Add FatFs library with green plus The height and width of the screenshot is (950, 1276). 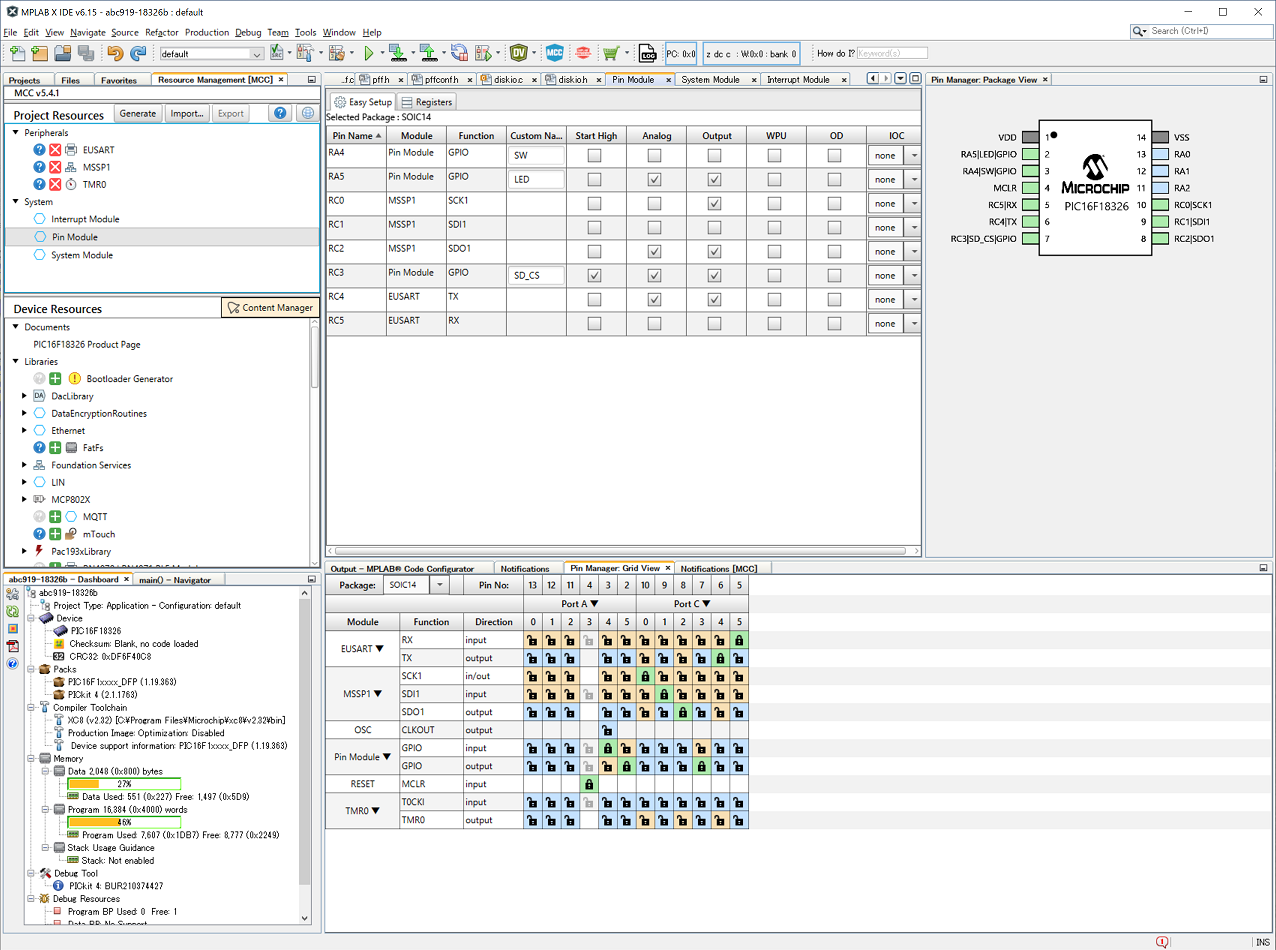55,448
